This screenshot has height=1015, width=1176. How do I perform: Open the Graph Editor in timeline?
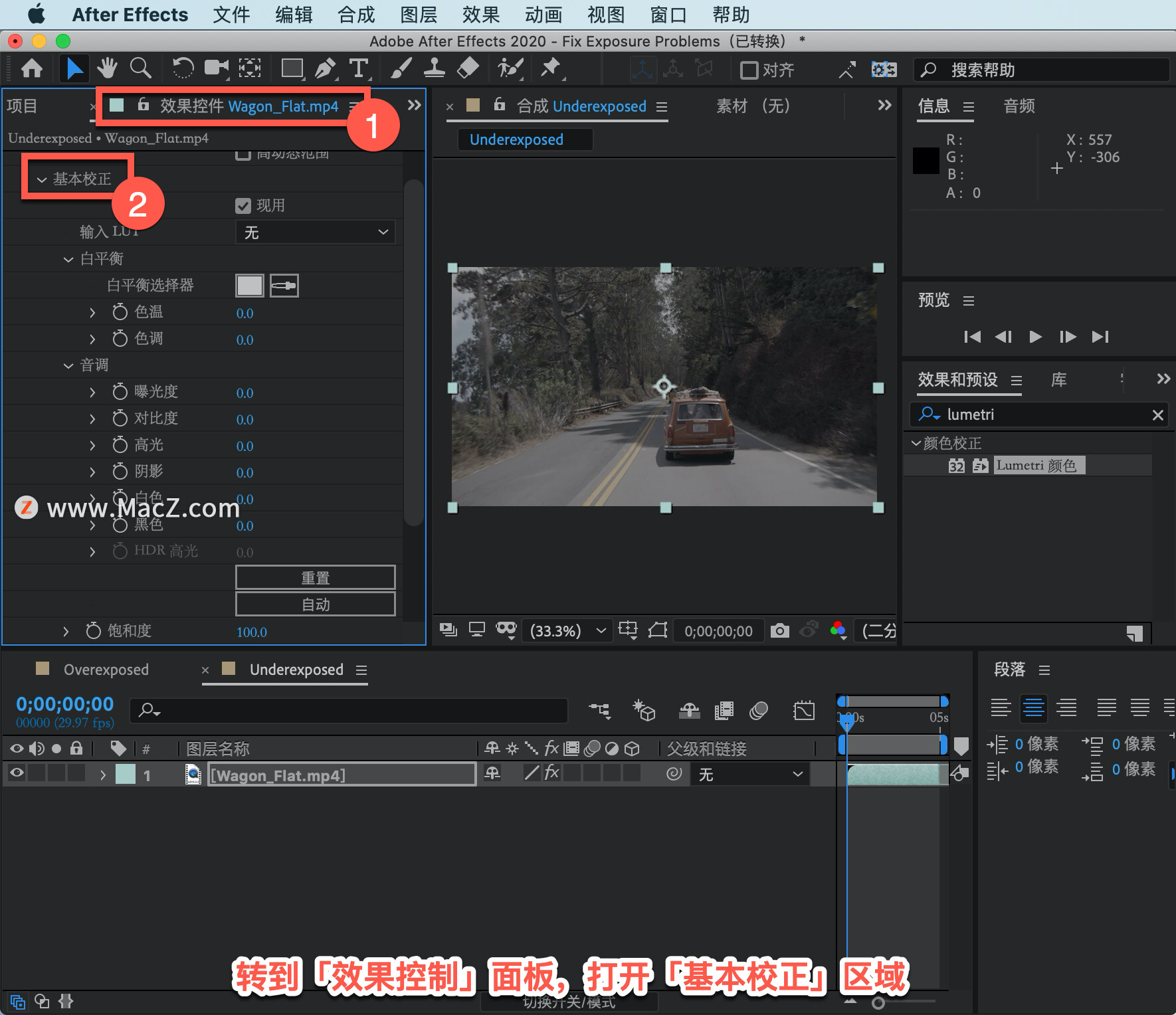(x=804, y=711)
